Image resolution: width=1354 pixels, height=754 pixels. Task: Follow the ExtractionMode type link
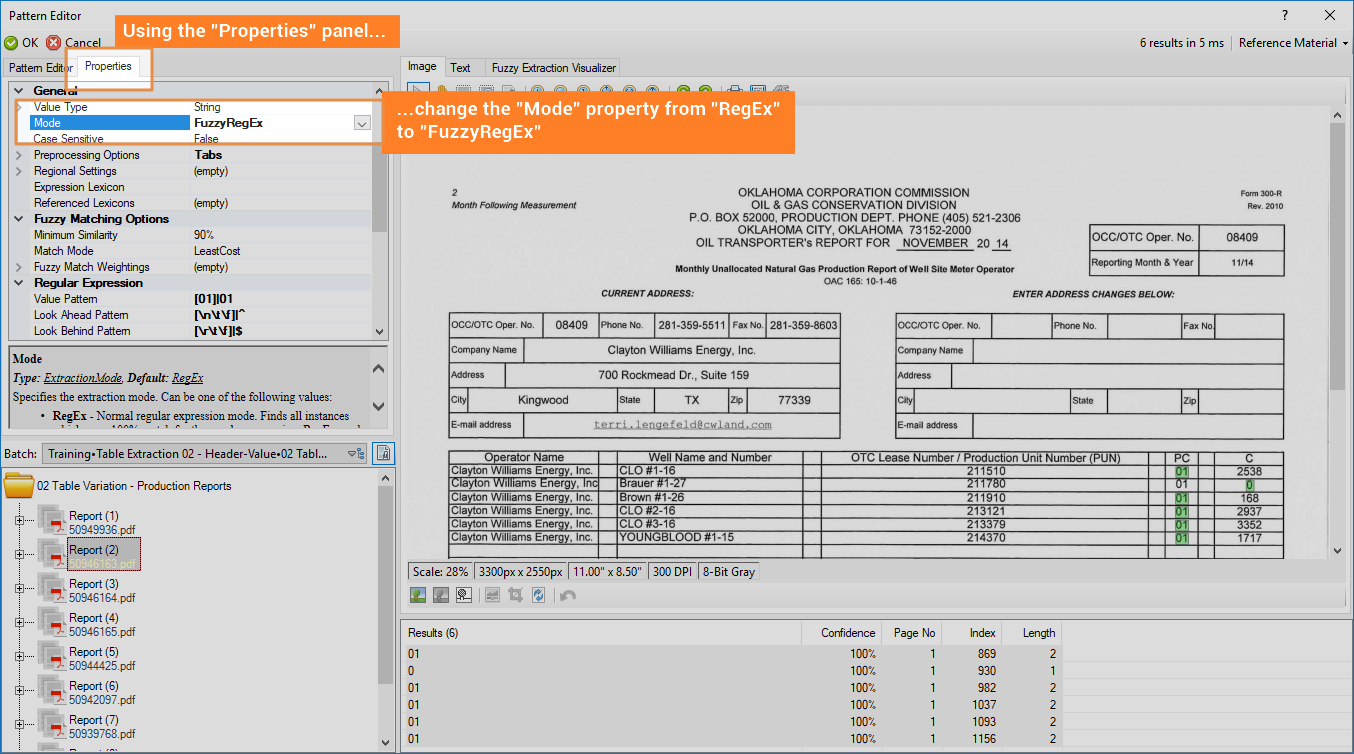pyautogui.click(x=83, y=378)
